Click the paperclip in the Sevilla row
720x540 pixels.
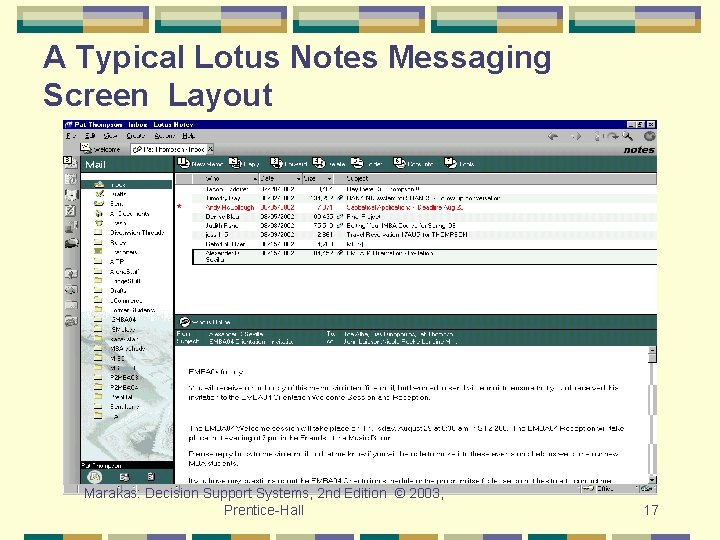click(340, 253)
